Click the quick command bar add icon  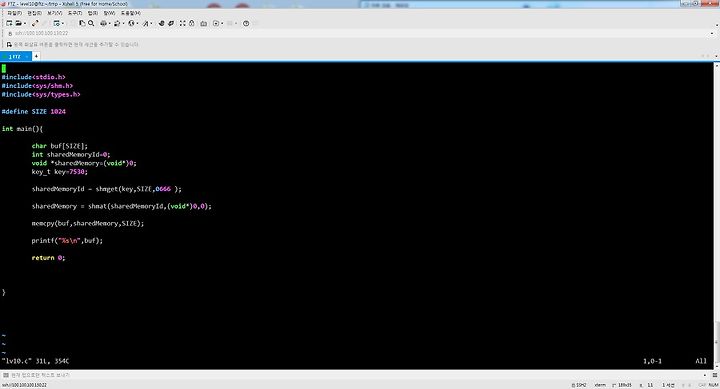(9, 45)
